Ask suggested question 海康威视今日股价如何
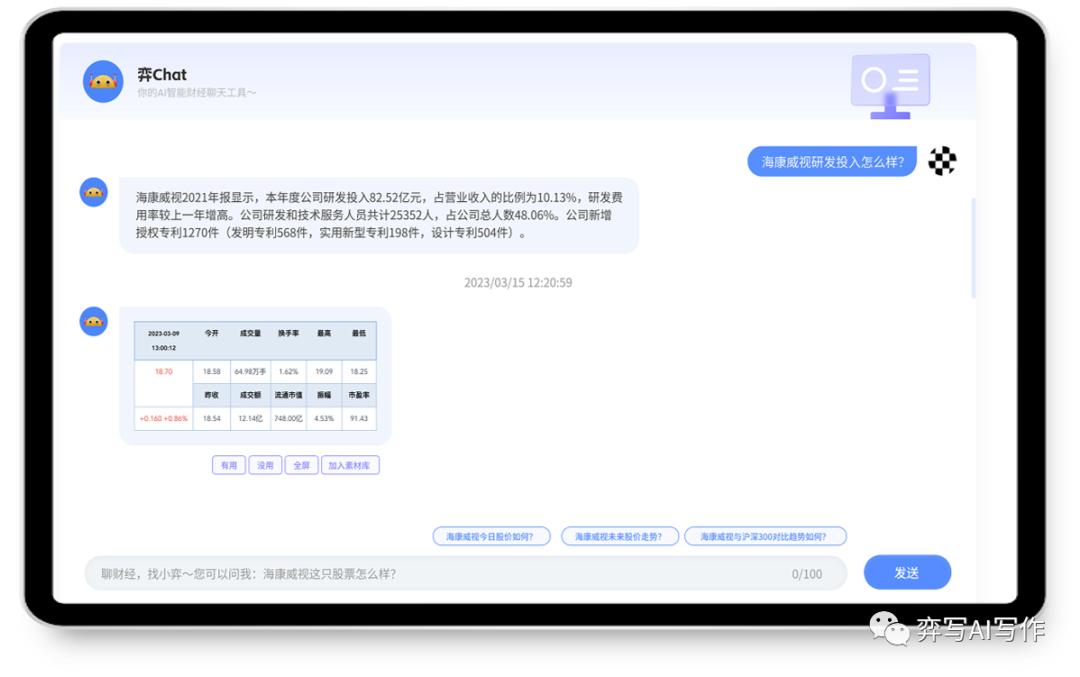The image size is (1080, 677). [x=491, y=536]
